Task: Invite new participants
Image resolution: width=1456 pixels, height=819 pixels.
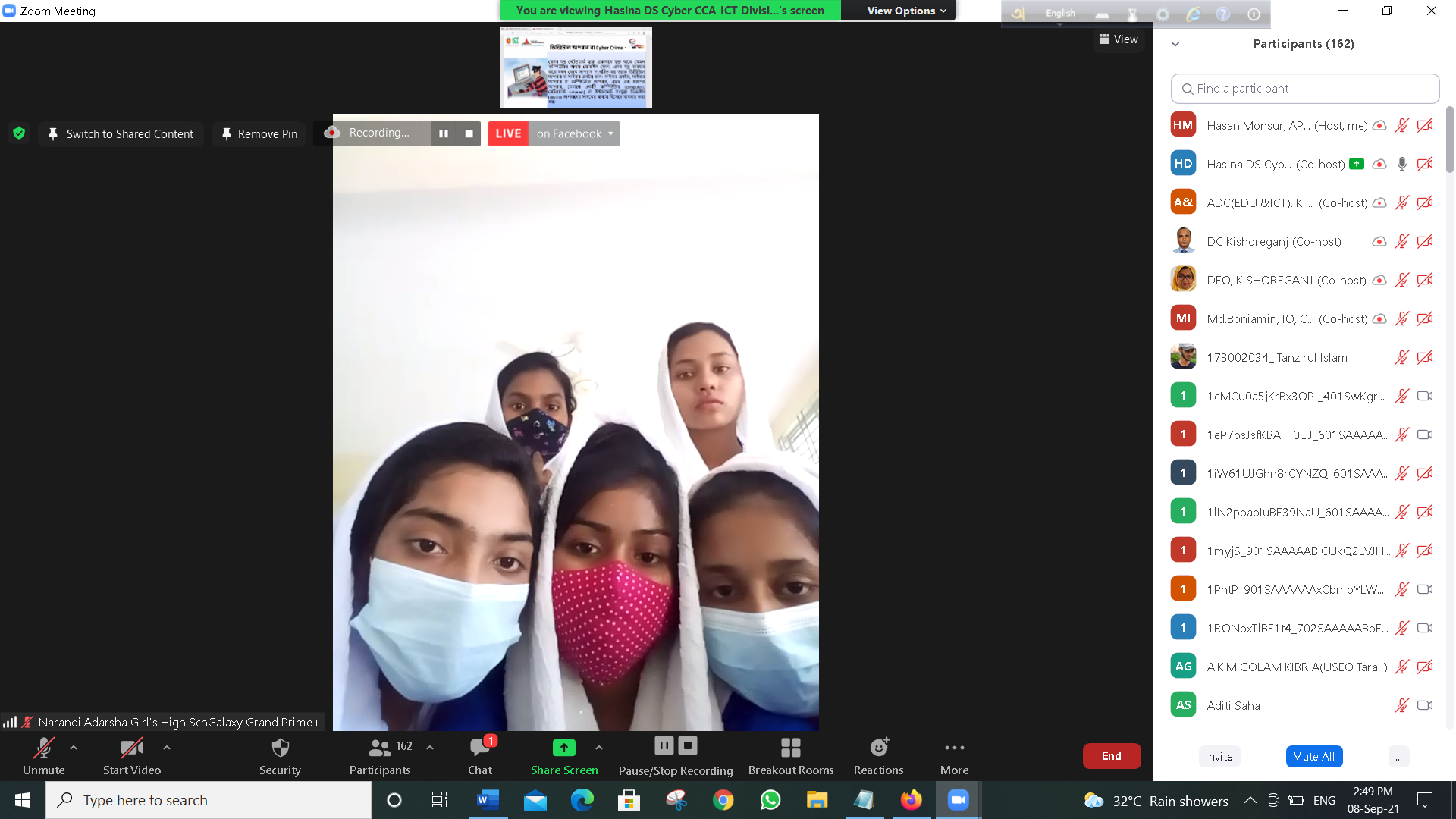Action: point(1219,757)
